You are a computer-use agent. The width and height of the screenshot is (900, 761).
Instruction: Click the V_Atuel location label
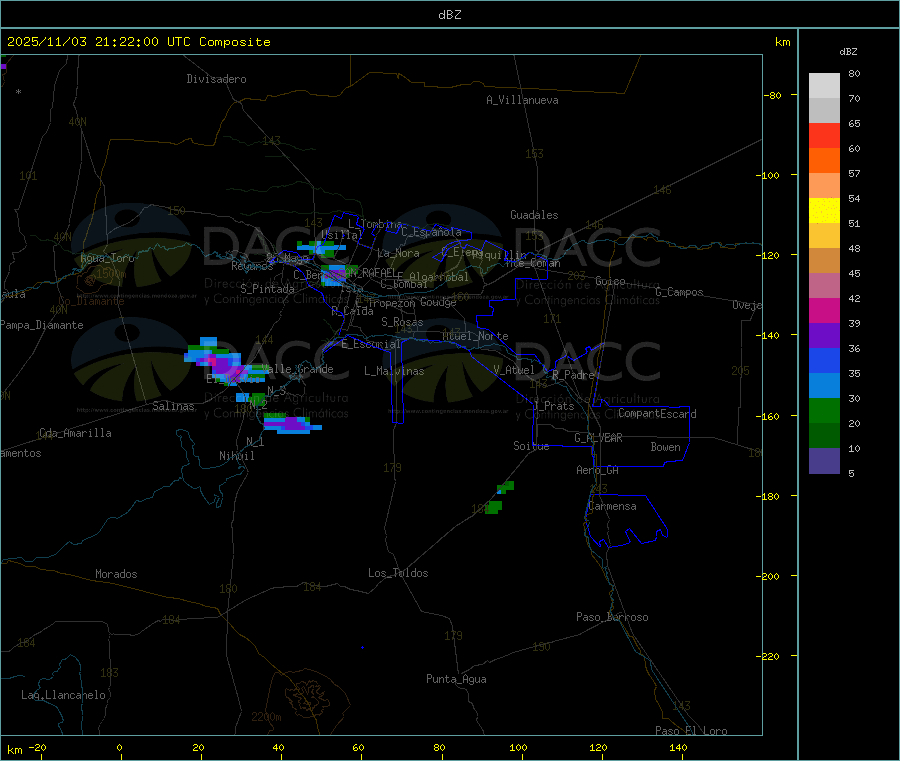pyautogui.click(x=514, y=370)
